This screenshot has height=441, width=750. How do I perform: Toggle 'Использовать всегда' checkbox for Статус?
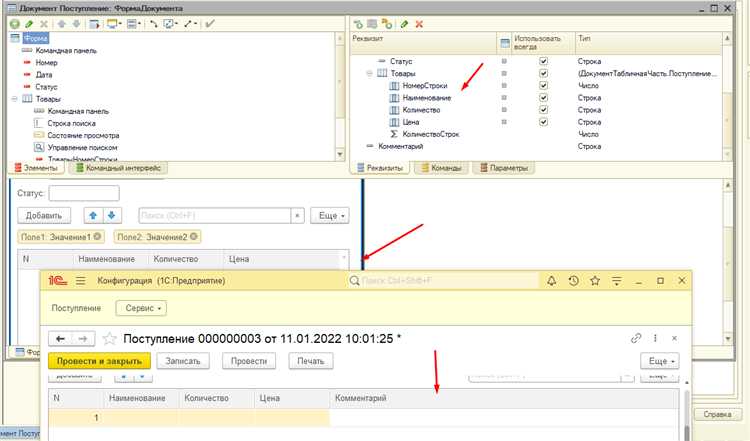[543, 61]
